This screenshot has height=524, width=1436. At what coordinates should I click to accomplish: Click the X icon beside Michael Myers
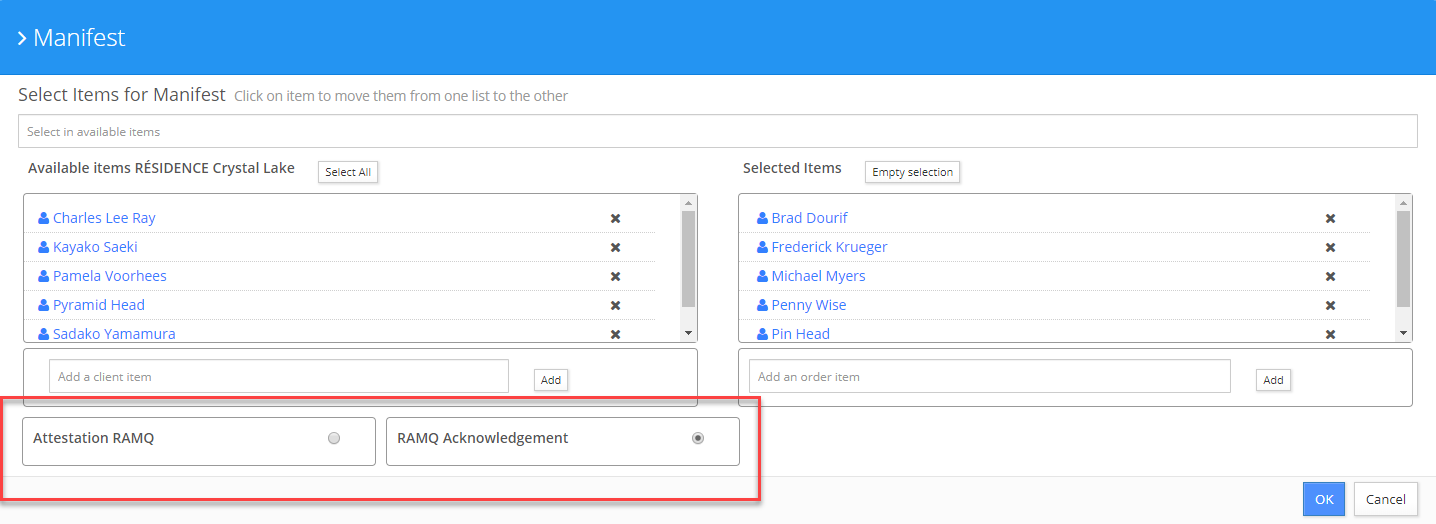tap(1331, 276)
